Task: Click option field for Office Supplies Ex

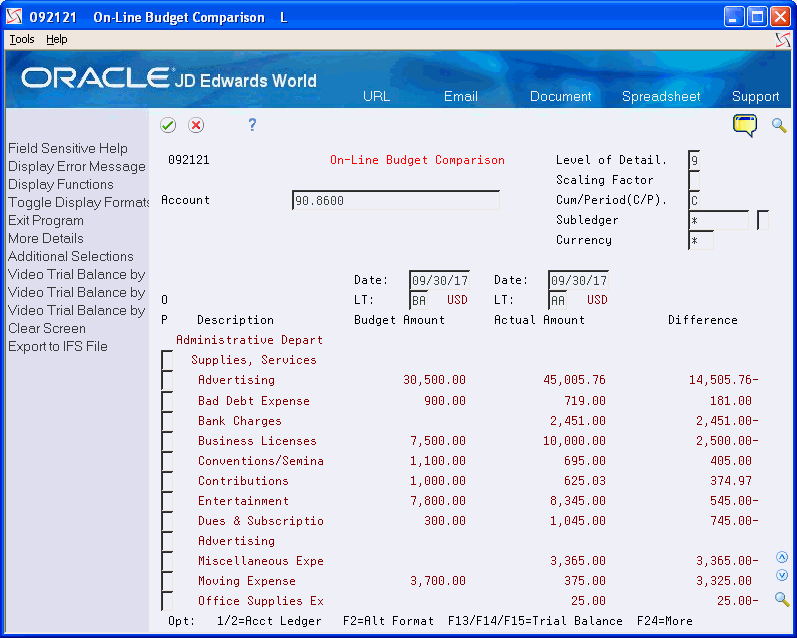Action: pos(167,601)
